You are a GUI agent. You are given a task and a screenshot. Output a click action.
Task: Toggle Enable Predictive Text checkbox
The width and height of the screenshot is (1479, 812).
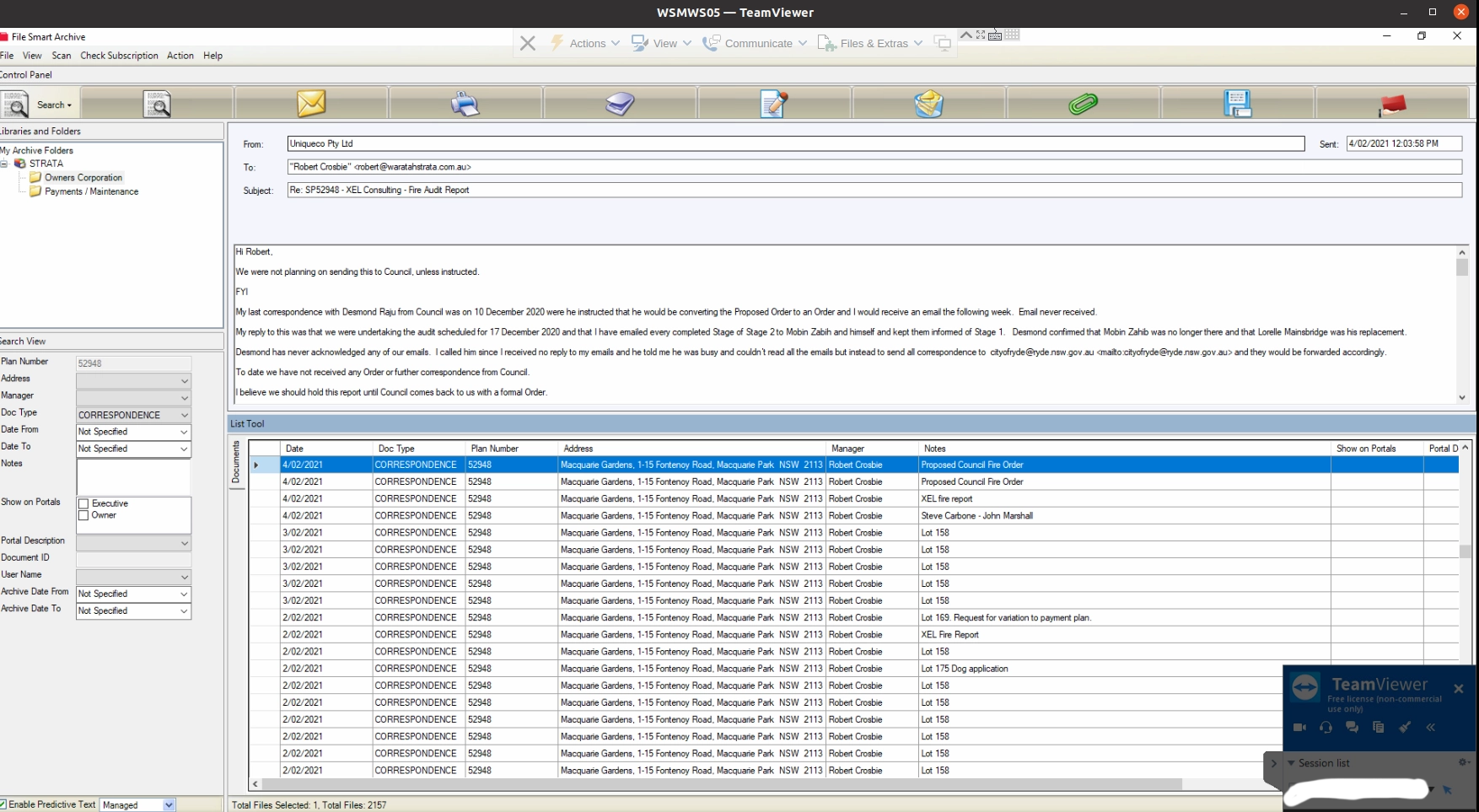coord(4,804)
